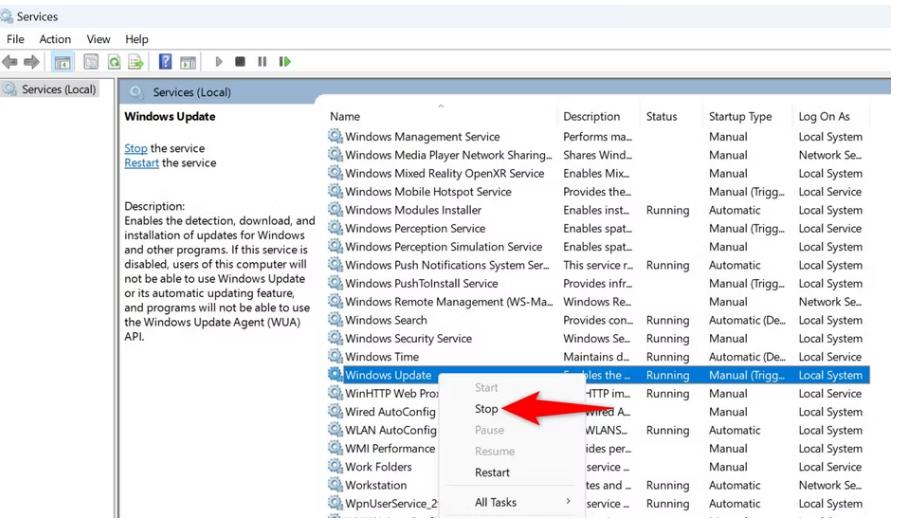
Task: Click gear icon of Windows Modules Installer
Action: pos(335,210)
